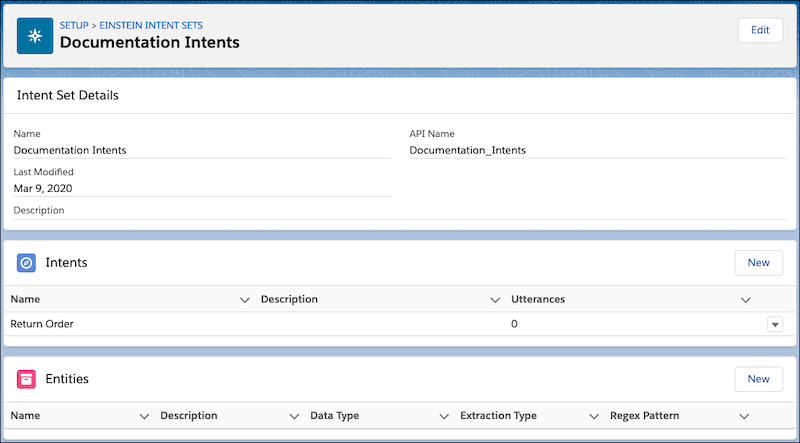Click the Intents section title
The width and height of the screenshot is (800, 443).
(66, 262)
